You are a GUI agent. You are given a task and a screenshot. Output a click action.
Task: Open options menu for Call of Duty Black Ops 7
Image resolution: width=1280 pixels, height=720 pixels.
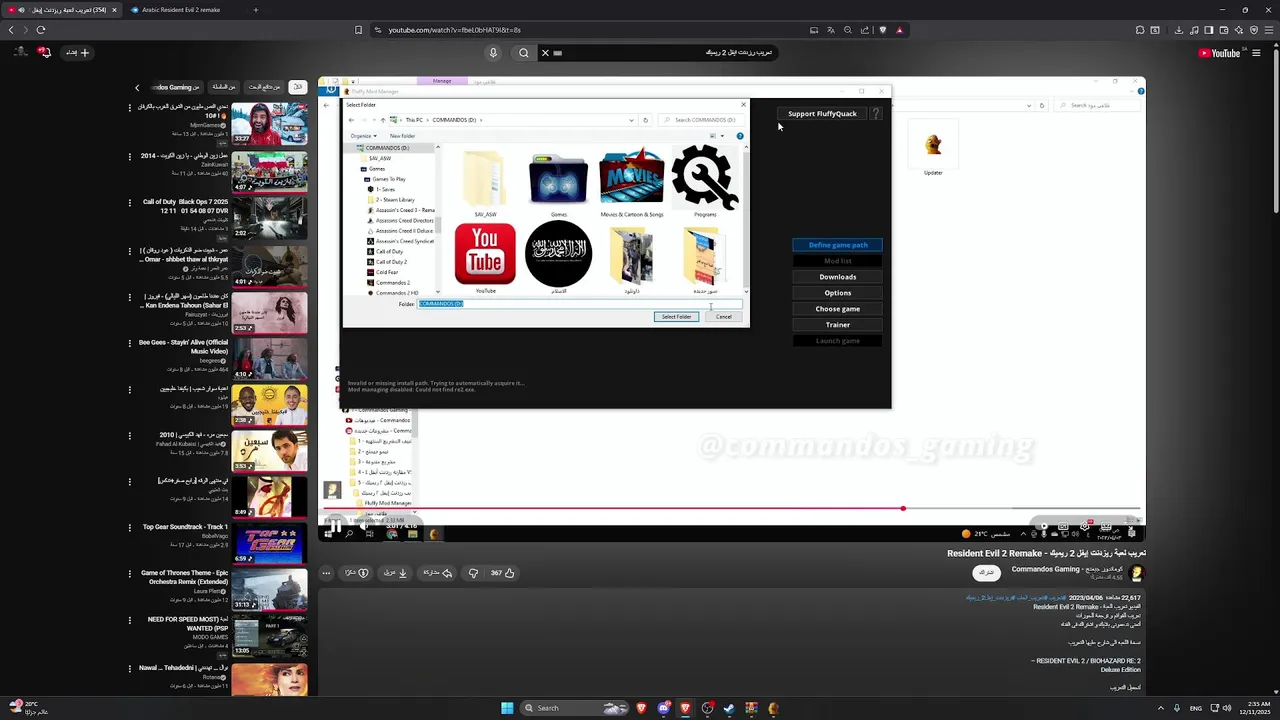click(129, 203)
